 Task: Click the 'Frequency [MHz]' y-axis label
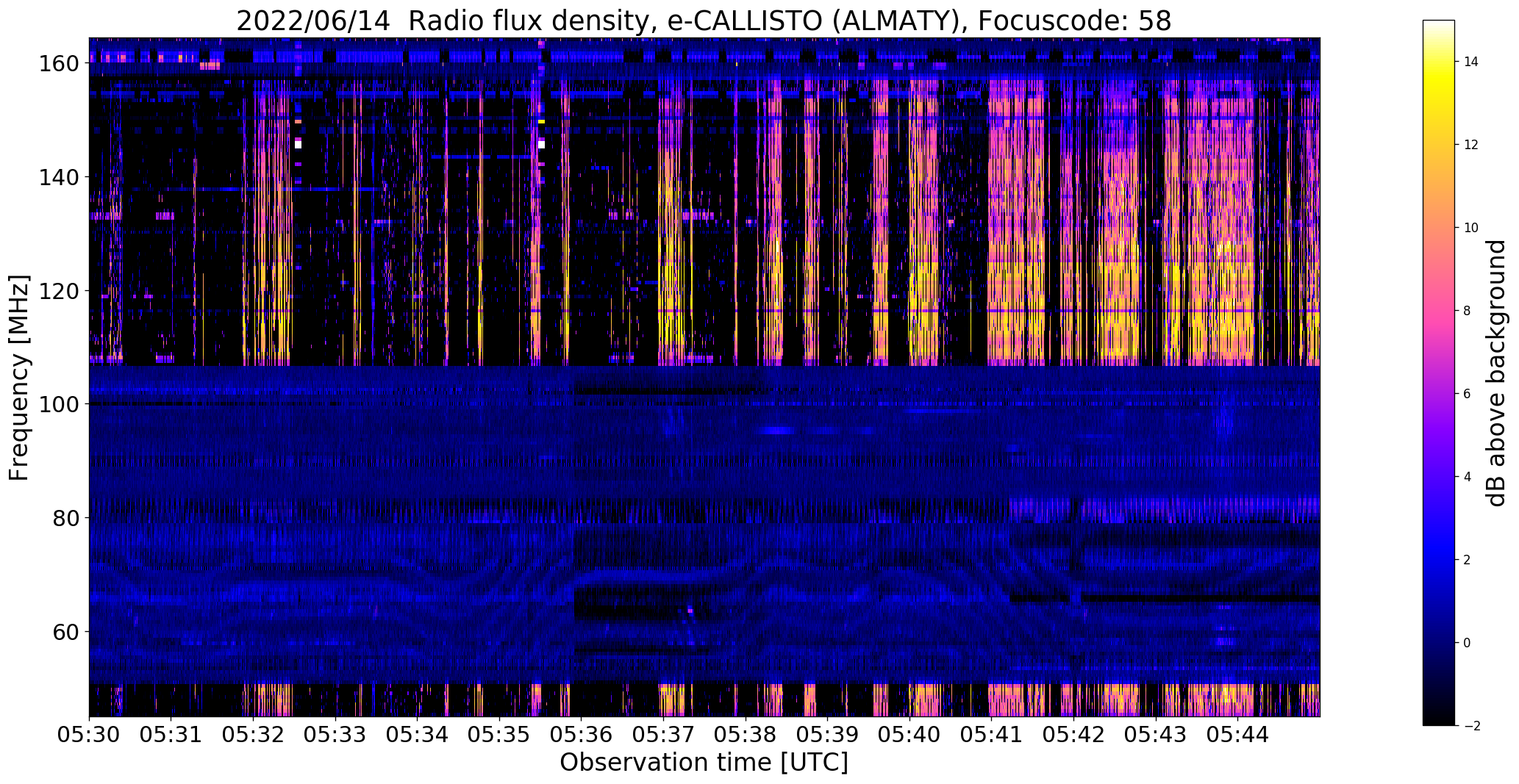pyautogui.click(x=19, y=378)
